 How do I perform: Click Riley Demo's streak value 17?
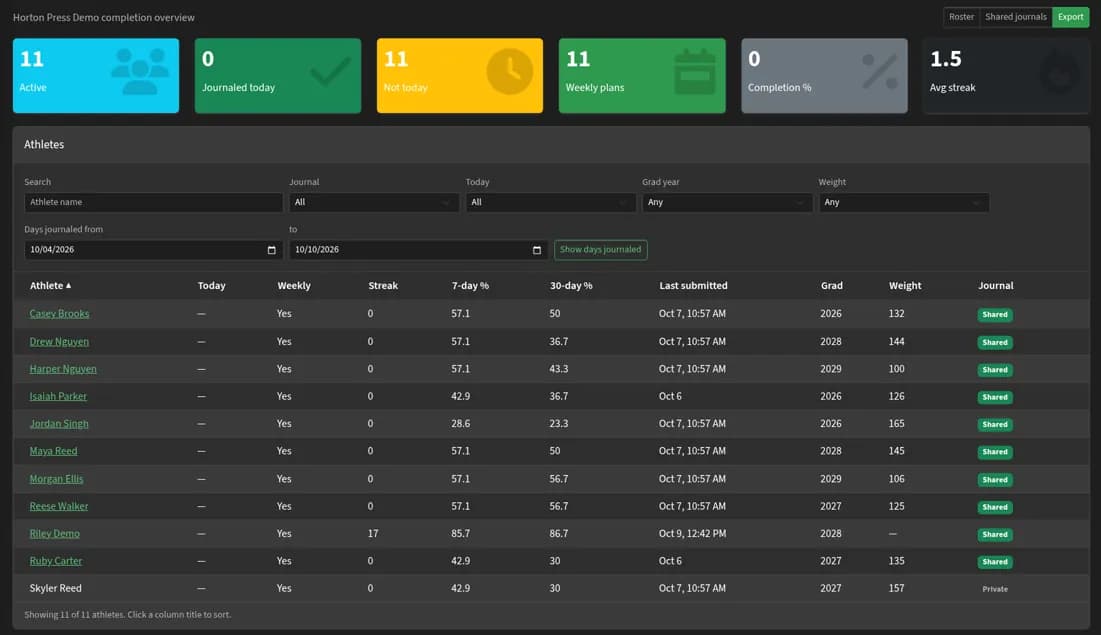click(373, 534)
